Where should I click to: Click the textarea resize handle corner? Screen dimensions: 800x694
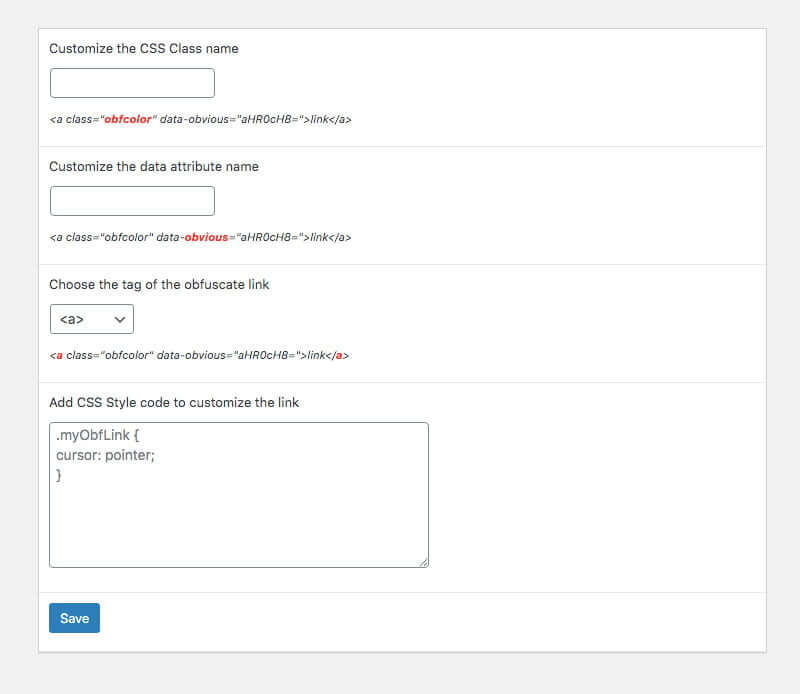pyautogui.click(x=423, y=562)
